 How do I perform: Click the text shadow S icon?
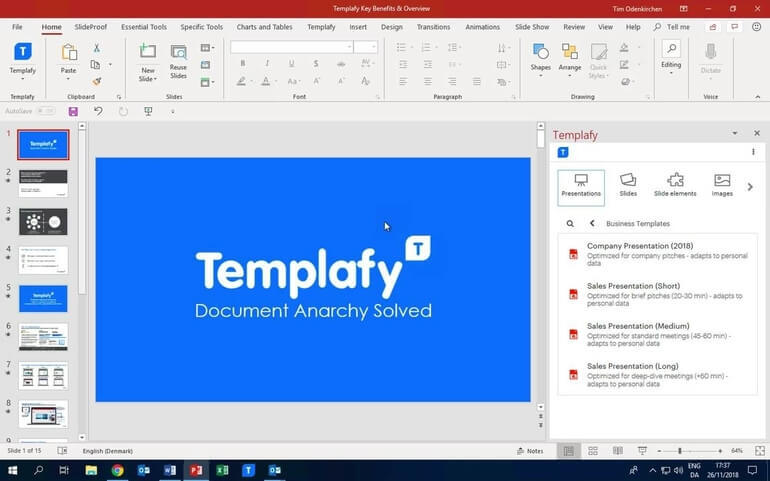point(316,63)
